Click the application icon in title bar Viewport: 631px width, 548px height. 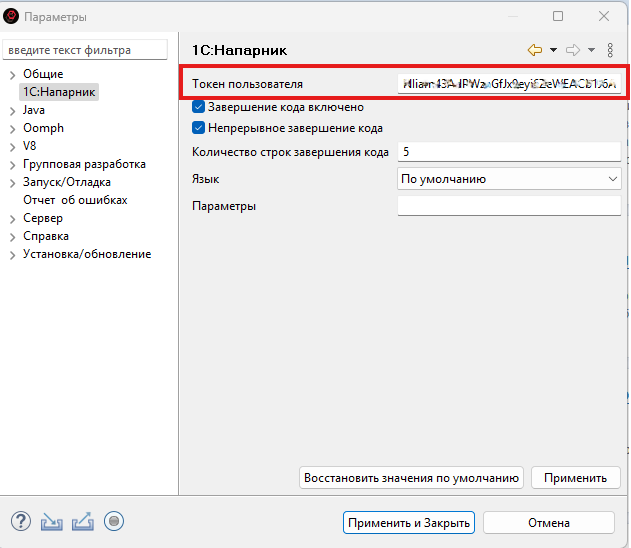pos(11,16)
